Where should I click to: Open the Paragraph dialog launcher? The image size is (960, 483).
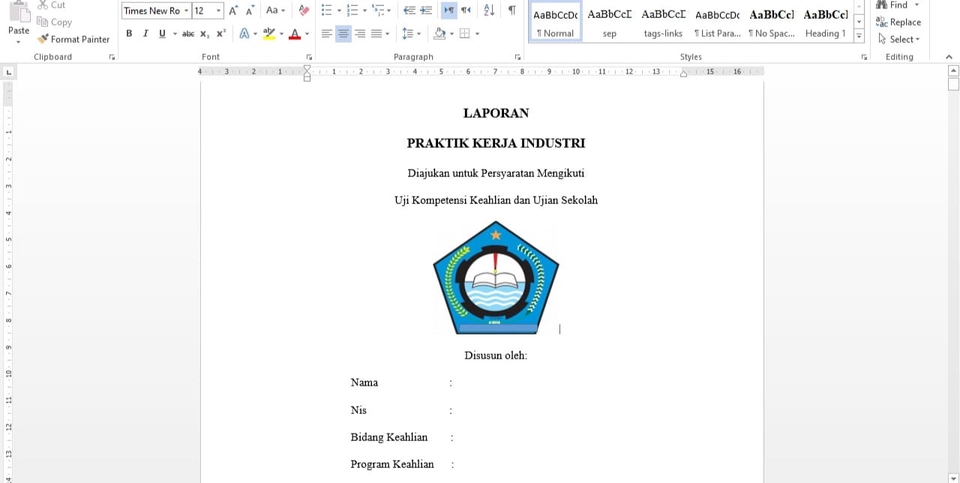(x=518, y=57)
